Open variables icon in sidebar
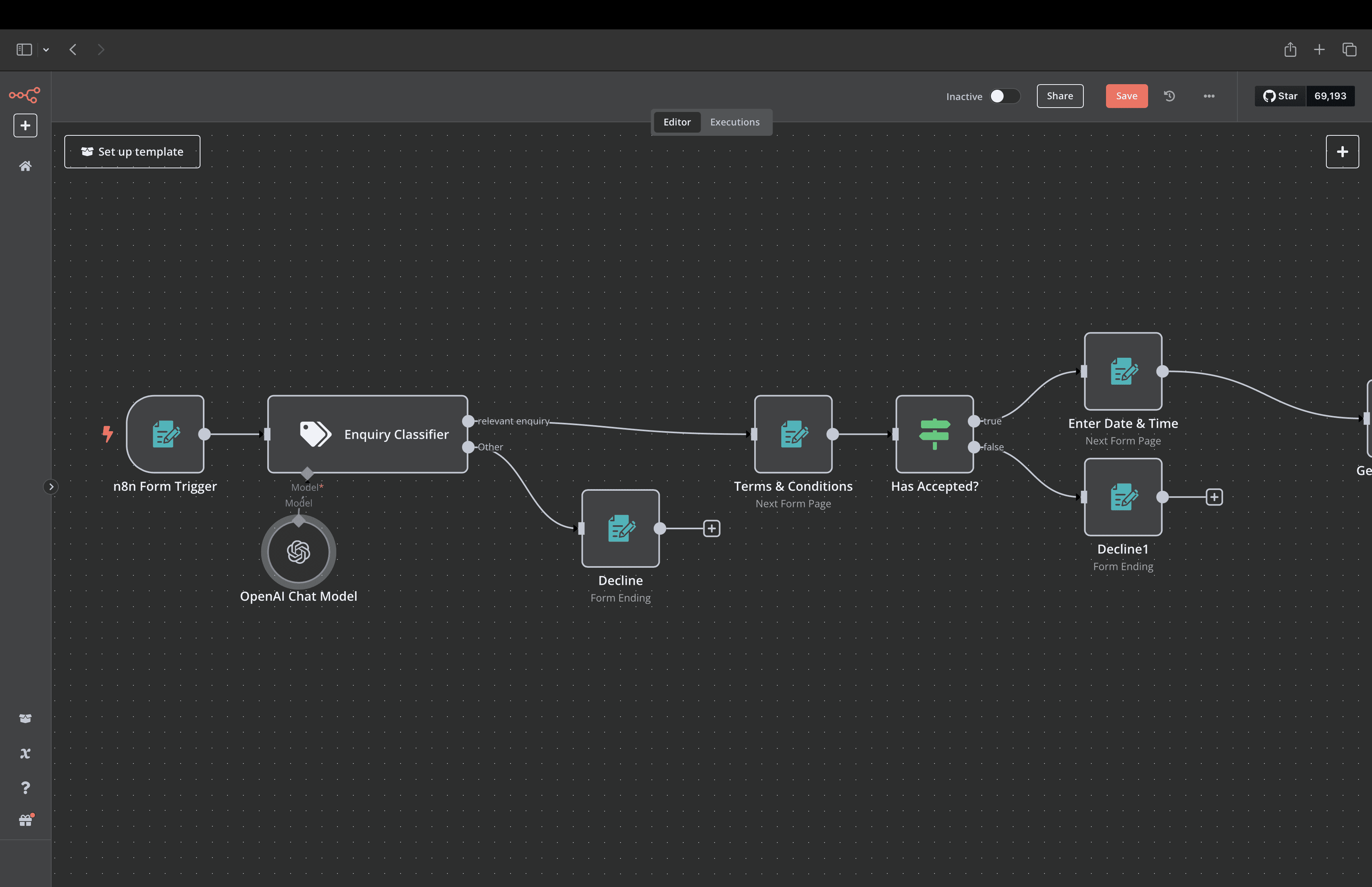Viewport: 1372px width, 887px height. click(25, 753)
